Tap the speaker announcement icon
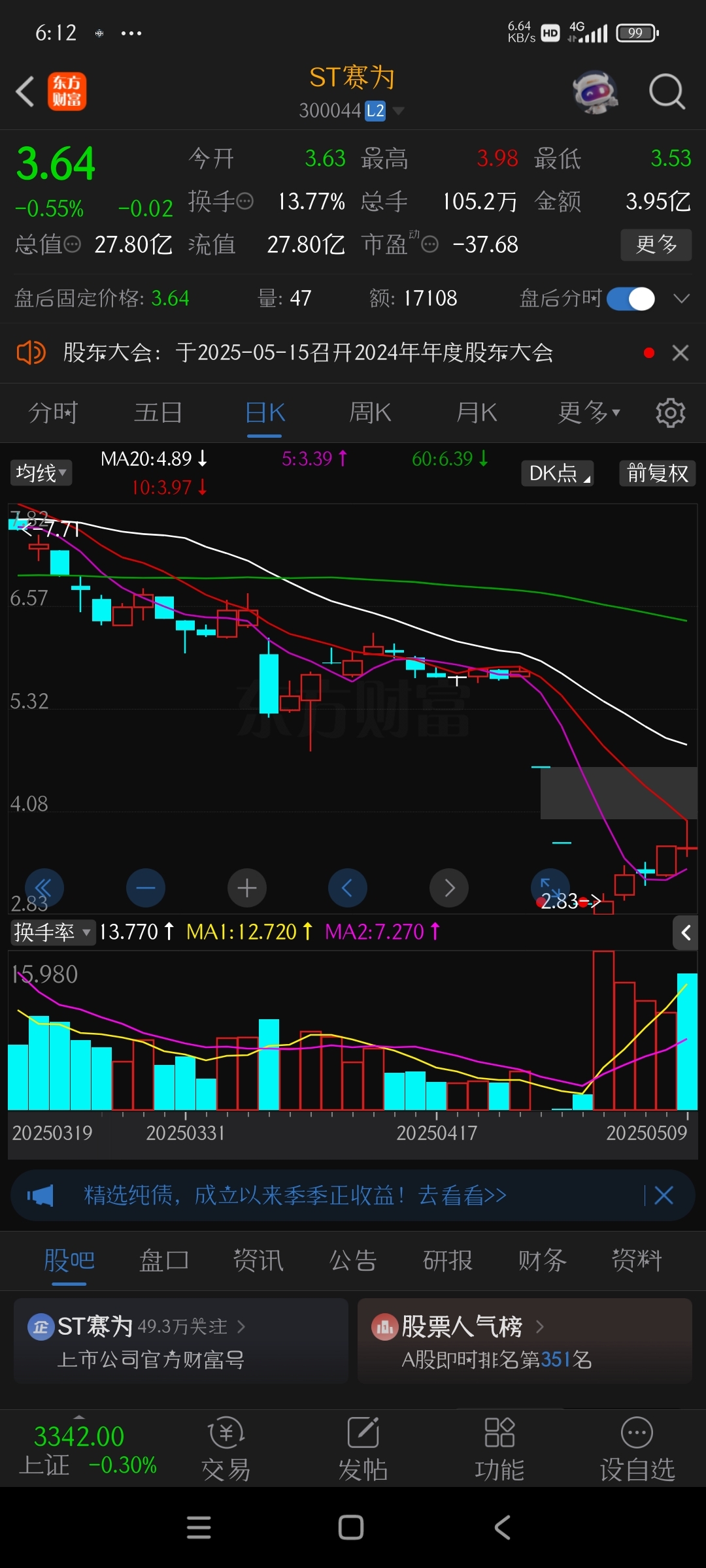The height and width of the screenshot is (1568, 706). click(x=31, y=353)
